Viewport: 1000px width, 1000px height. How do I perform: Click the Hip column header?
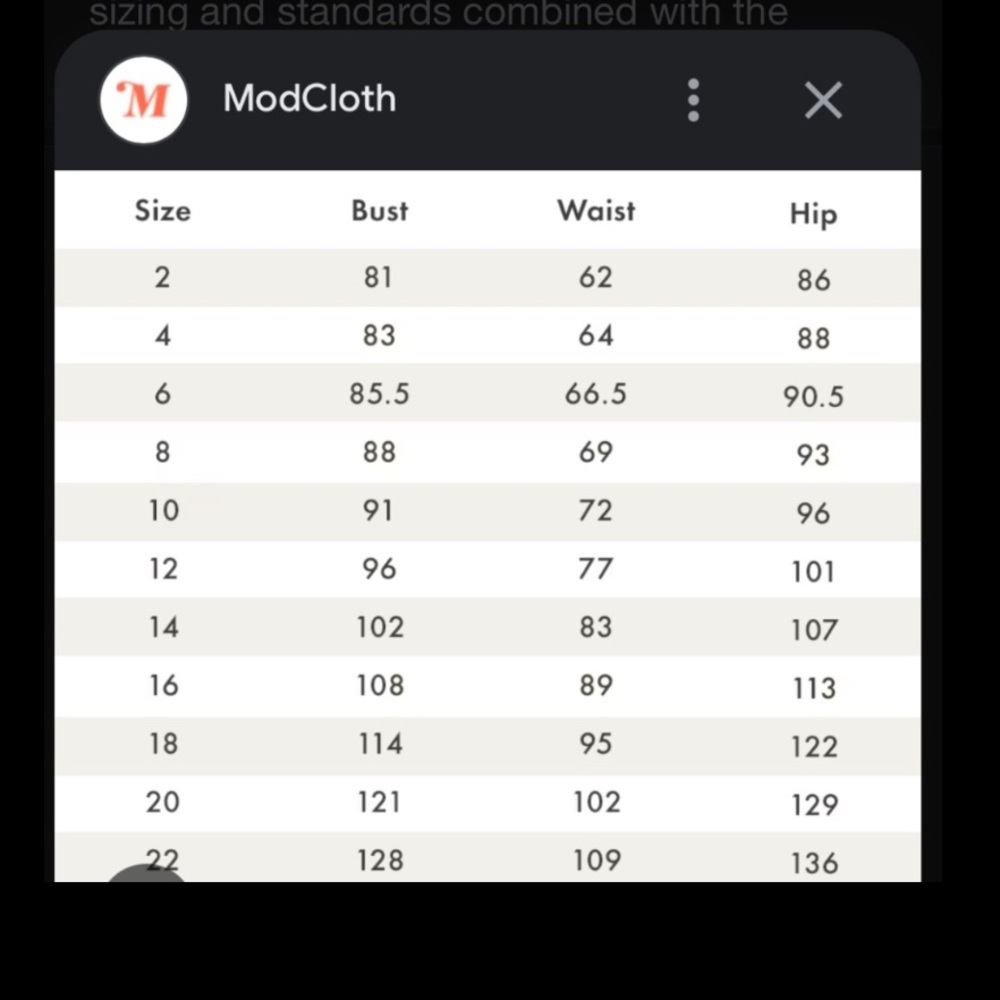pos(813,214)
